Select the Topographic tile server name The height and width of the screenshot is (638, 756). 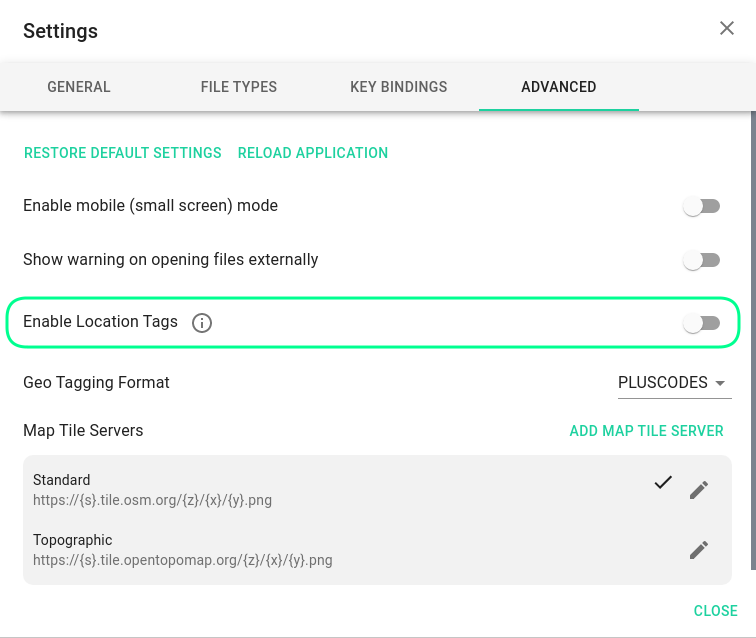pyautogui.click(x=72, y=540)
